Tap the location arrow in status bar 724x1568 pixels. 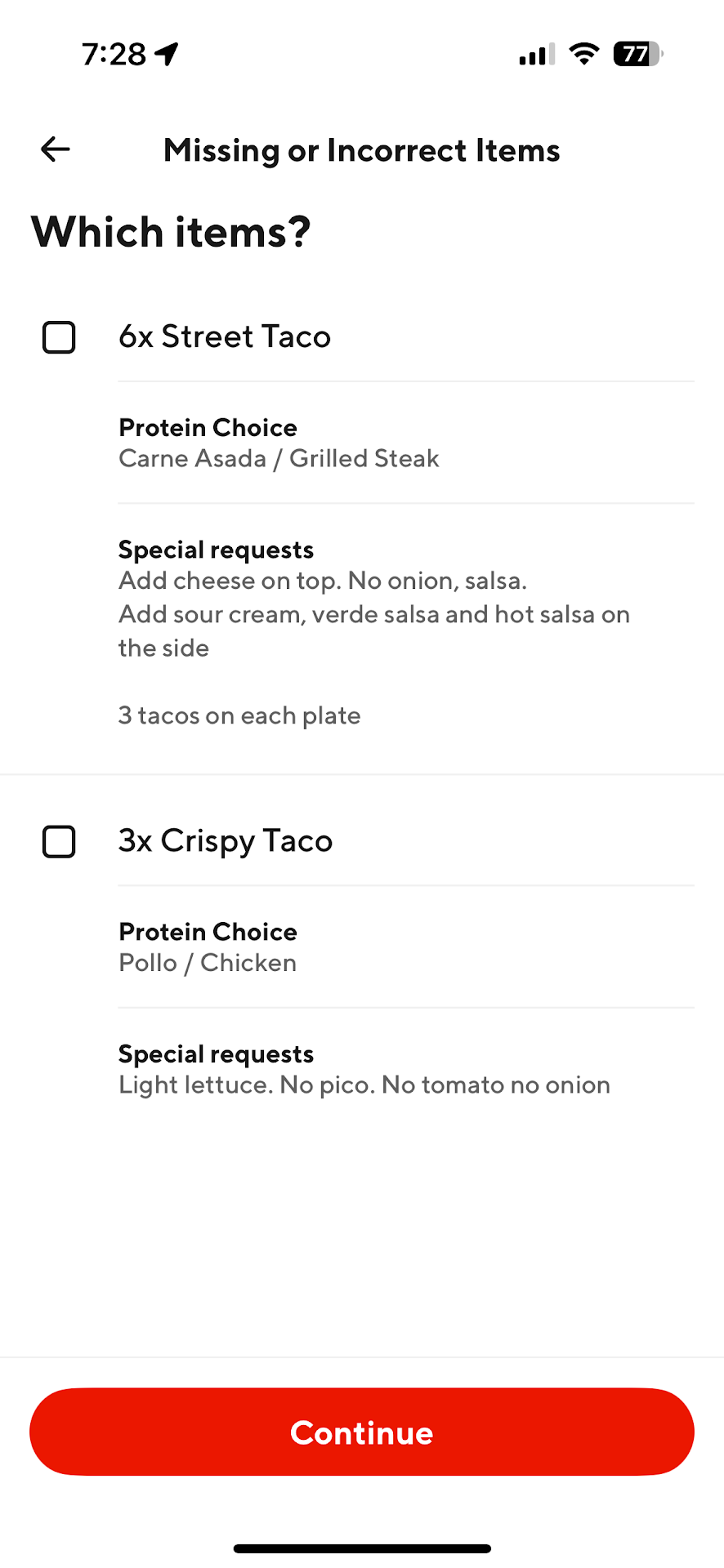click(x=168, y=54)
